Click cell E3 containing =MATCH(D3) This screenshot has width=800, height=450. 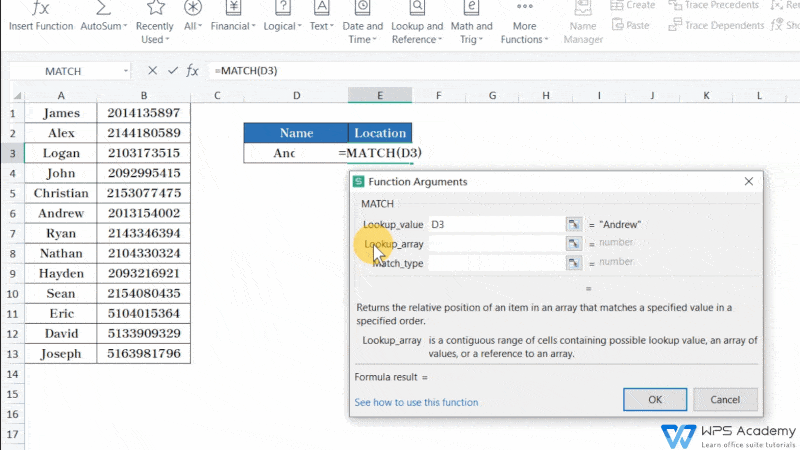380,153
